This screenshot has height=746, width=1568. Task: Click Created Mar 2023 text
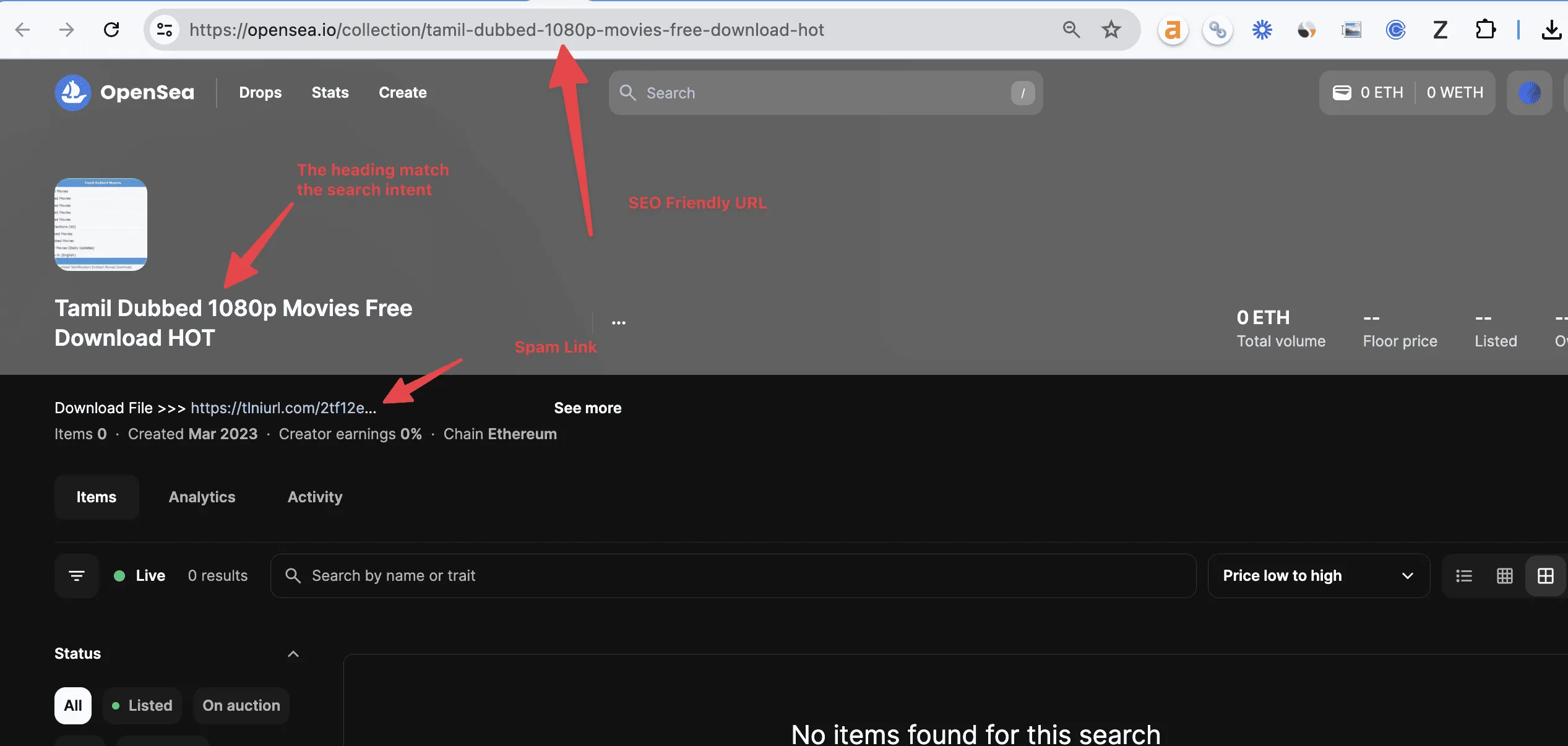pyautogui.click(x=192, y=434)
